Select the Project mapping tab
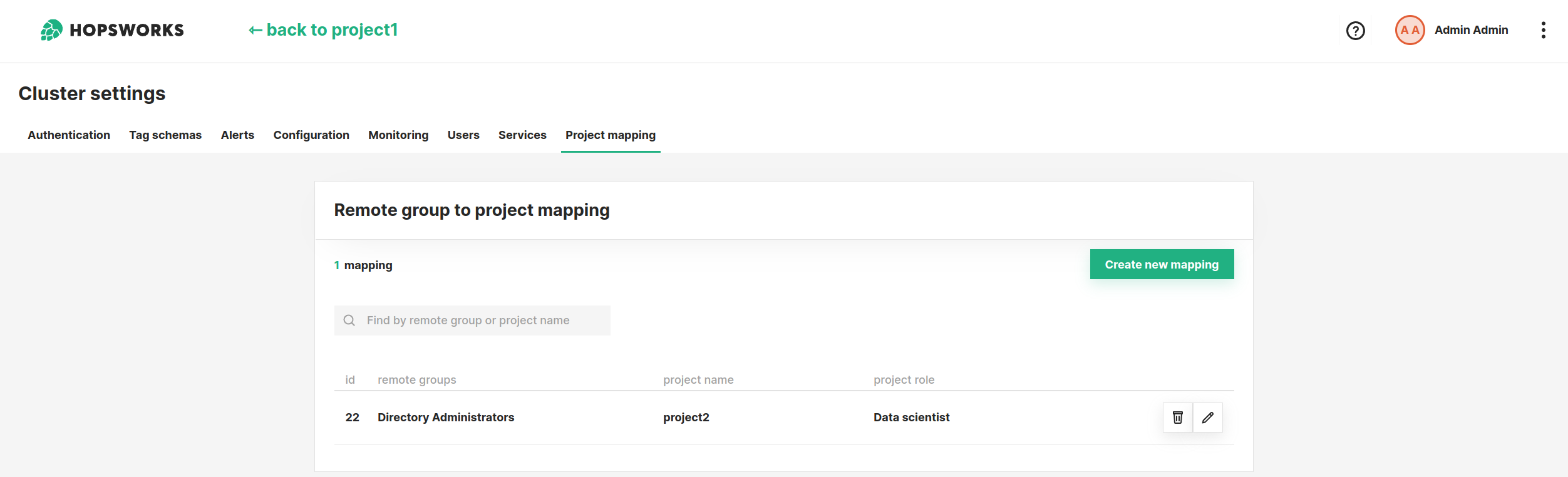The image size is (1568, 477). click(x=611, y=135)
